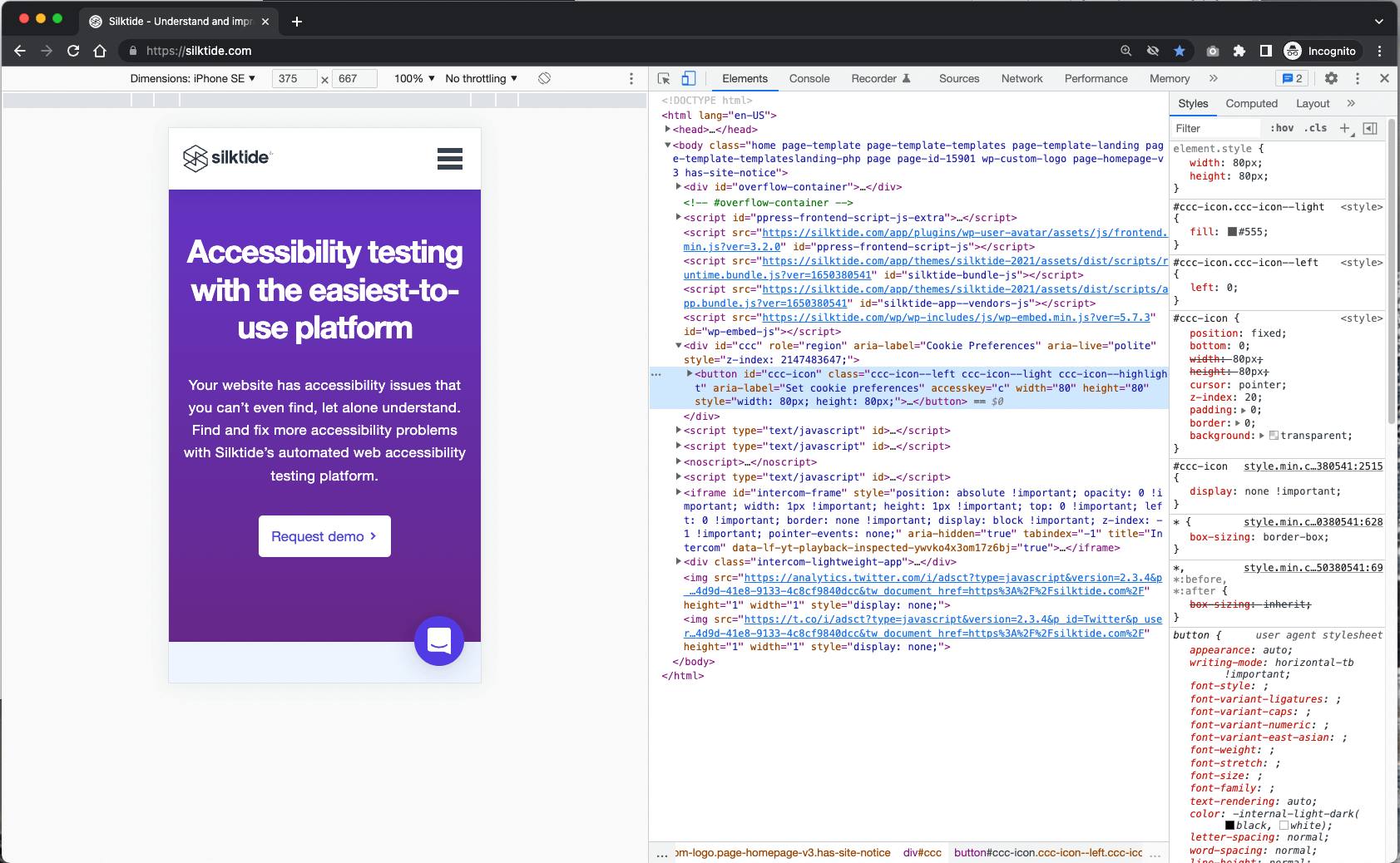
Task: Click the Silktide logo on the page
Action: [x=227, y=158]
